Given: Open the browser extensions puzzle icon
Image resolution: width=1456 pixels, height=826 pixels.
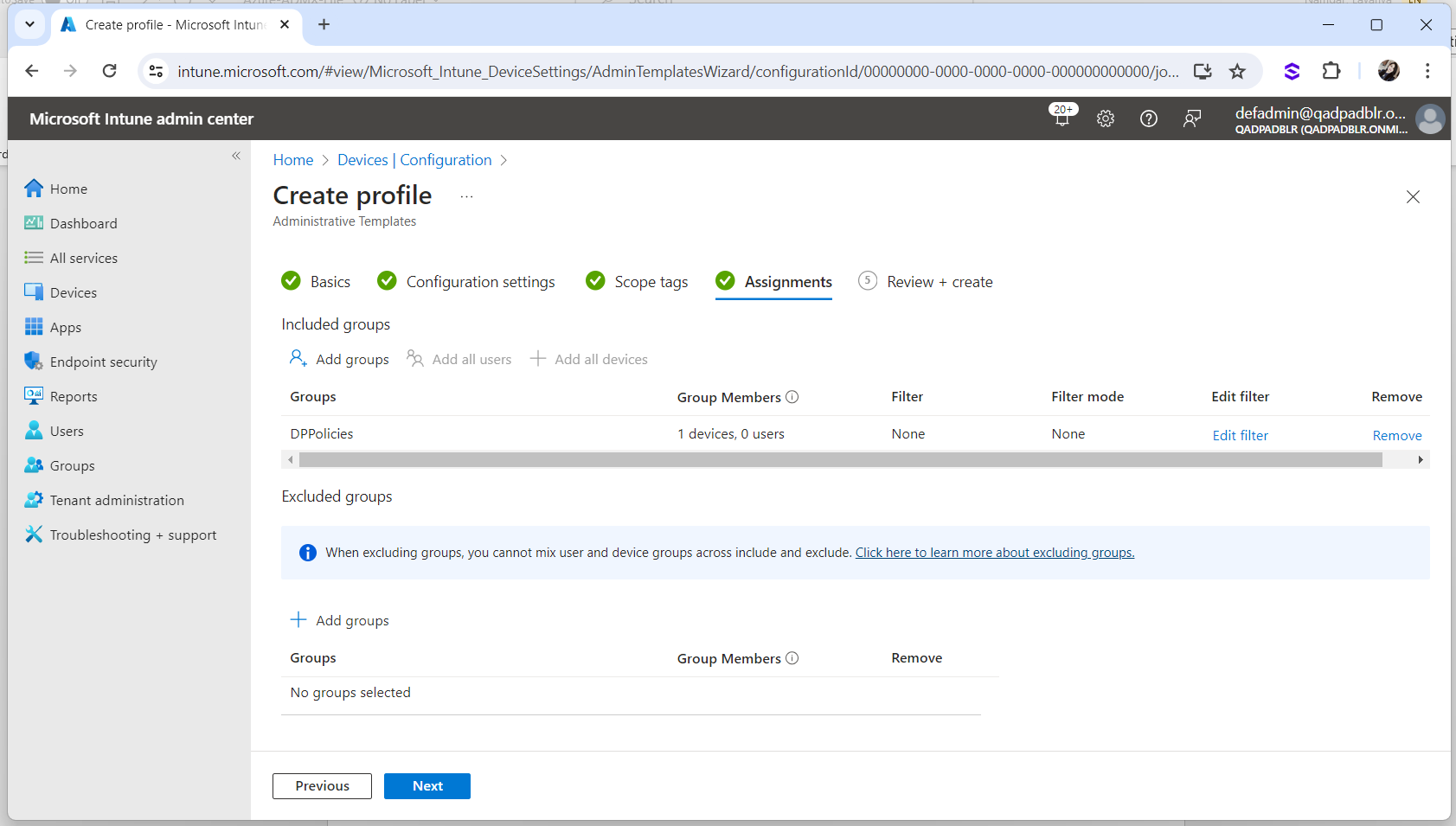Looking at the screenshot, I should tap(1331, 71).
